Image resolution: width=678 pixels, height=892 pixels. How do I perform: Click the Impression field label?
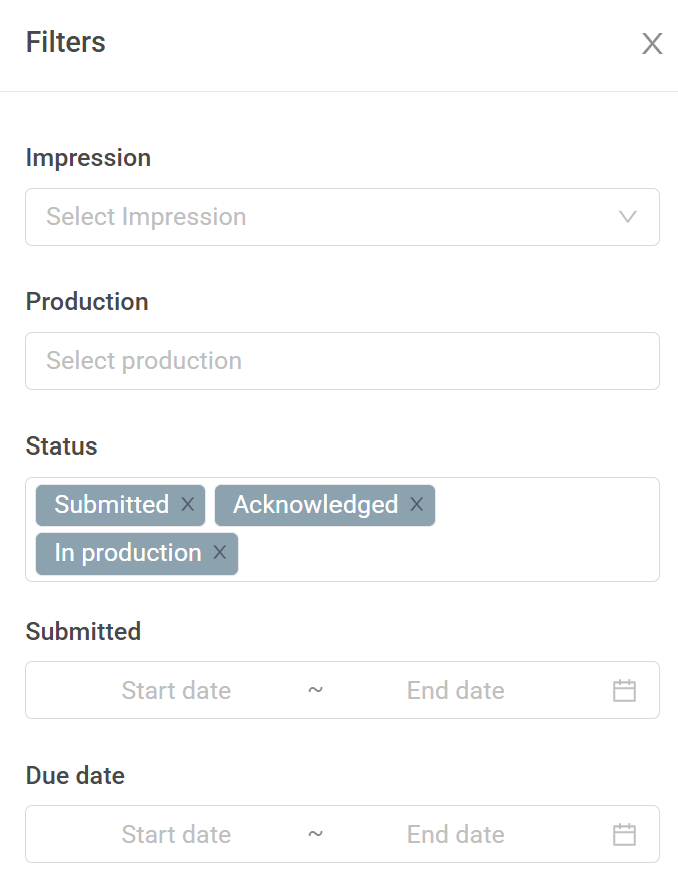pyautogui.click(x=88, y=158)
